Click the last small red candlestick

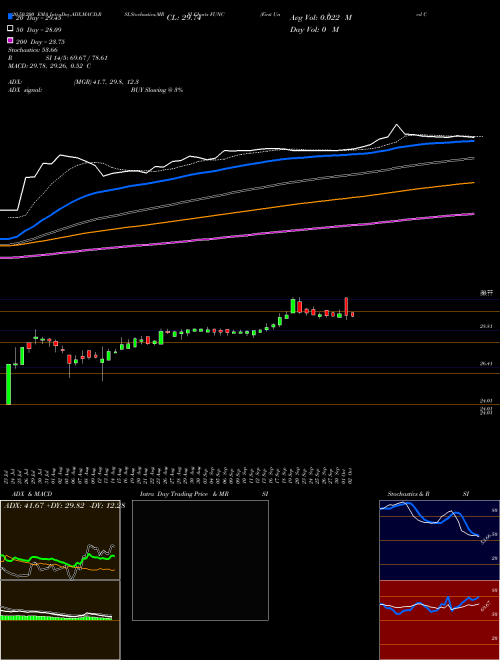tap(352, 314)
